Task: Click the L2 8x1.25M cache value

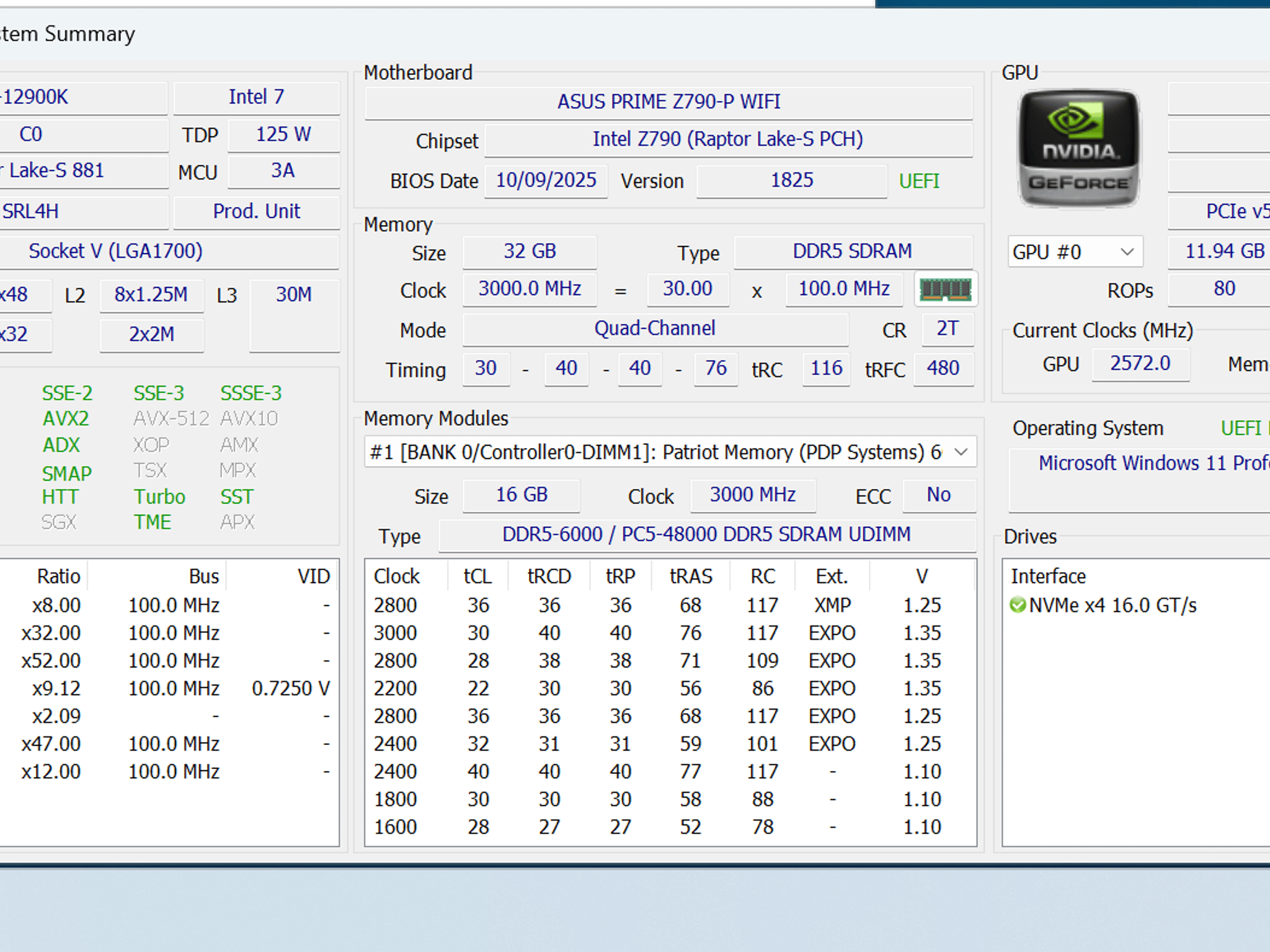Action: [x=151, y=295]
